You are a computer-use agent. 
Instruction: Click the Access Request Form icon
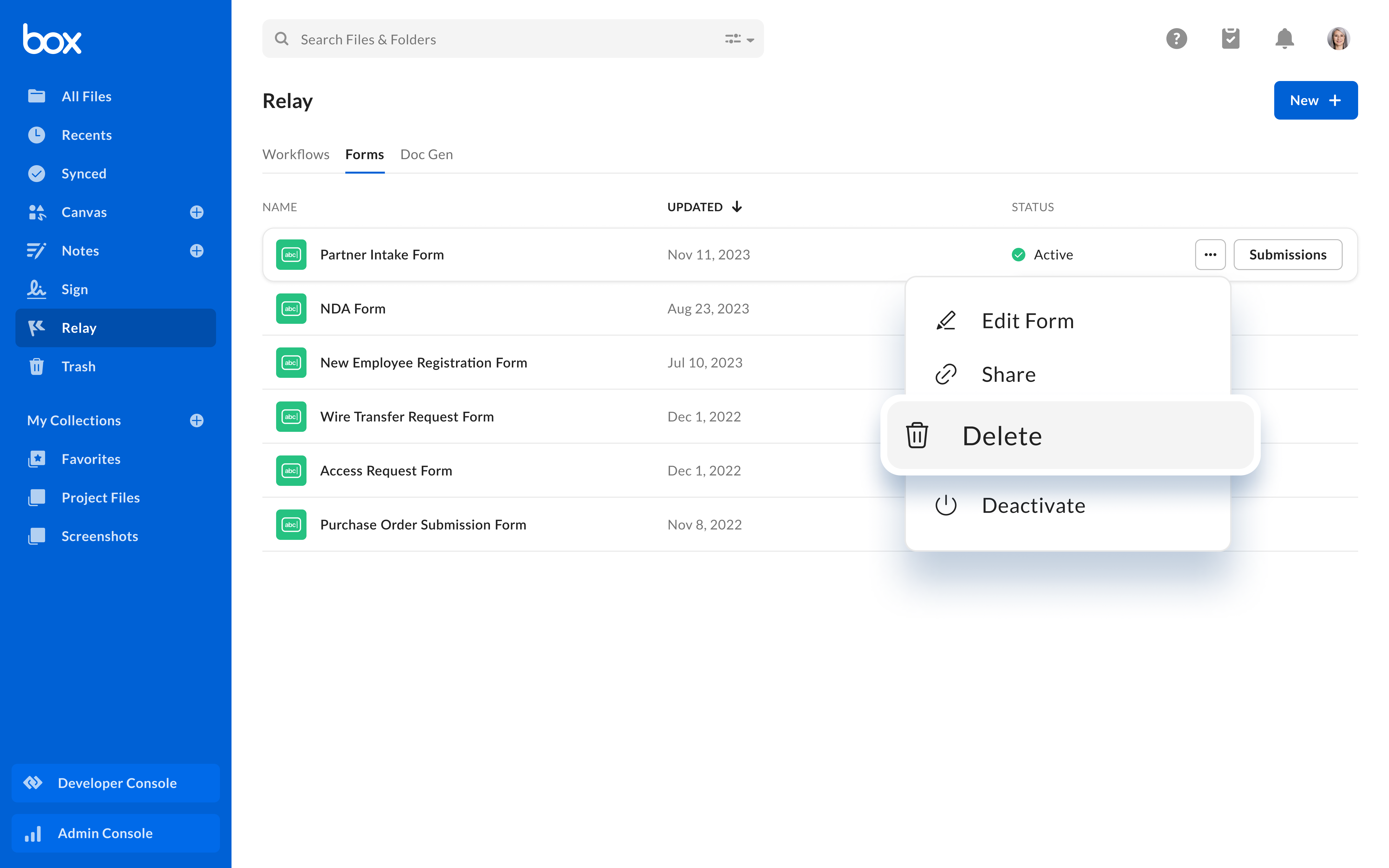tap(291, 470)
